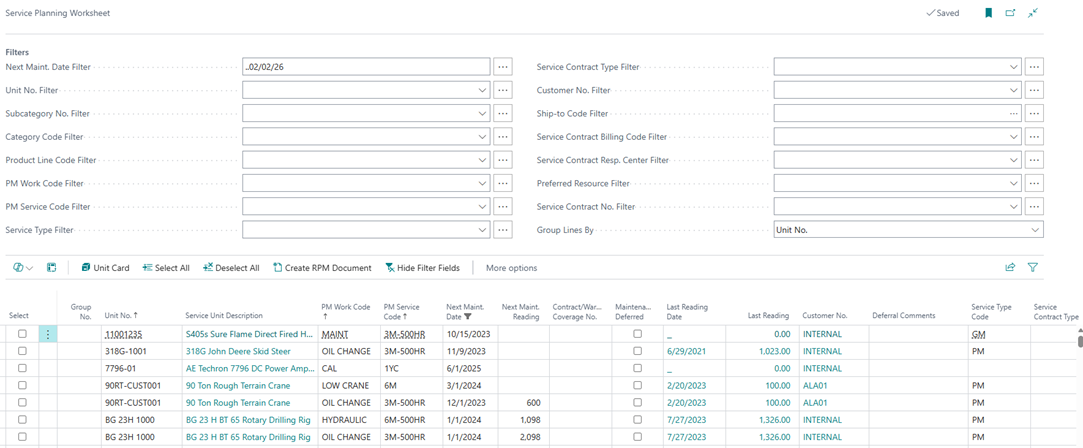Expand the Subcategory No. Filter dropdown
Image resolution: width=1083 pixels, height=448 pixels.
[x=482, y=113]
